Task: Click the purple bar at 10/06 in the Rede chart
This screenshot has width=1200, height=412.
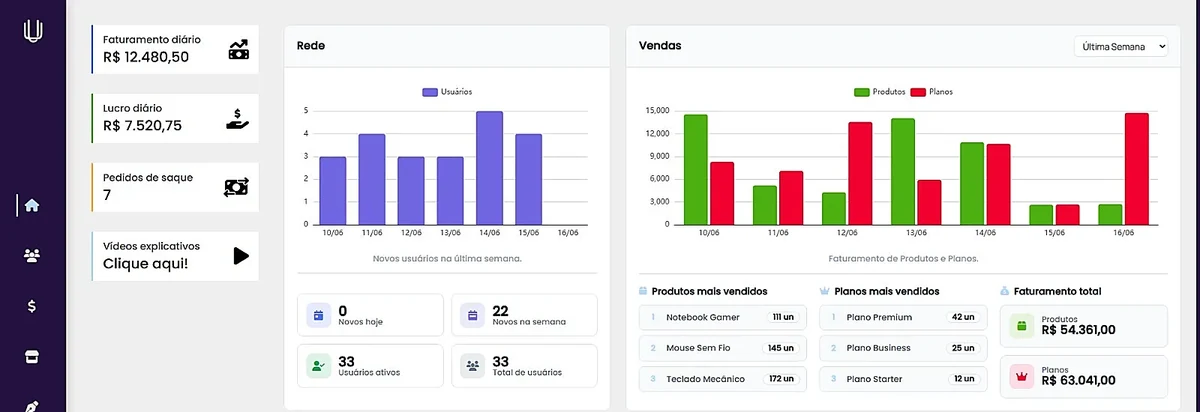Action: [x=332, y=191]
